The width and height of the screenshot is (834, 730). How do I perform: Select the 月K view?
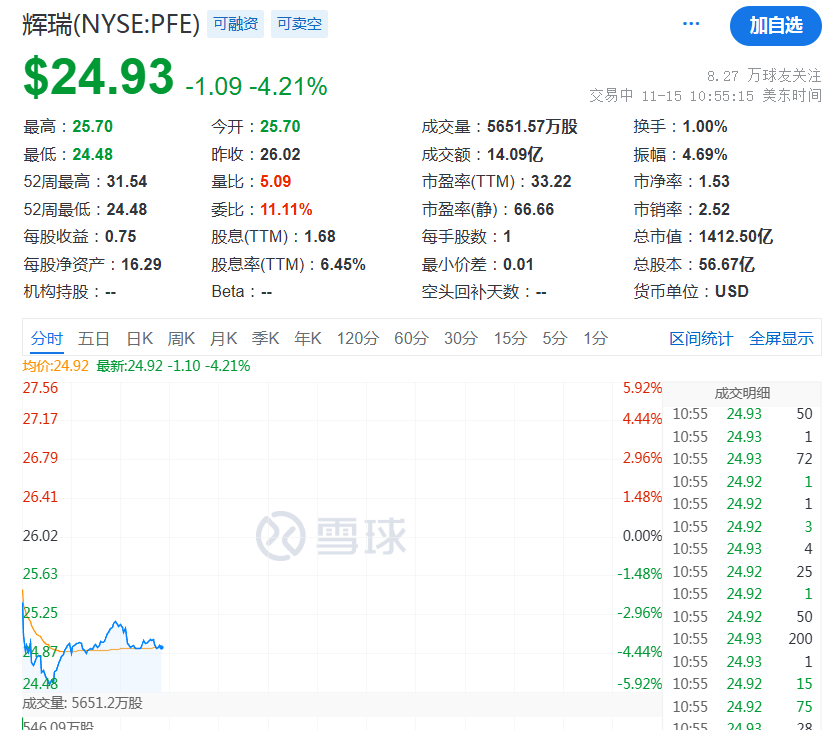click(x=223, y=339)
